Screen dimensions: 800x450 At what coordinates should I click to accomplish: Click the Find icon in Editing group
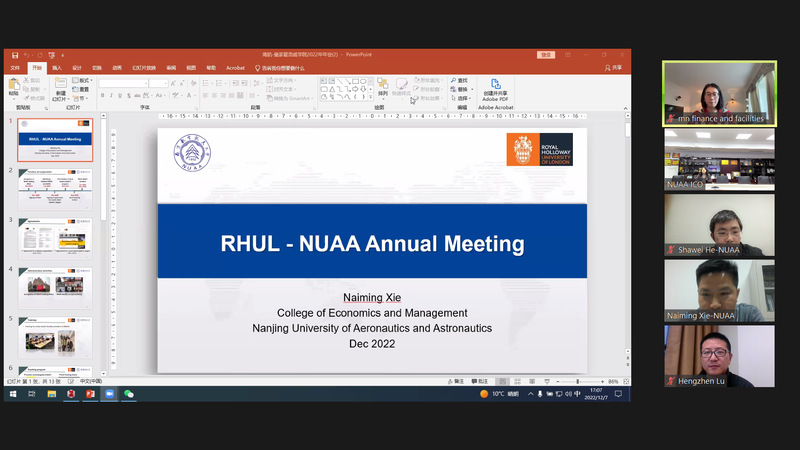pyautogui.click(x=461, y=80)
